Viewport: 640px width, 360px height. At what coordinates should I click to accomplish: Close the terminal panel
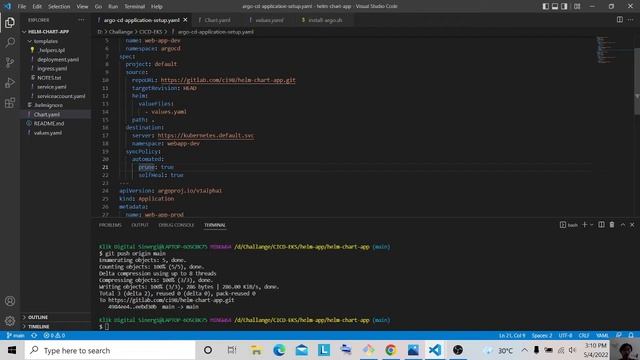pos(632,225)
